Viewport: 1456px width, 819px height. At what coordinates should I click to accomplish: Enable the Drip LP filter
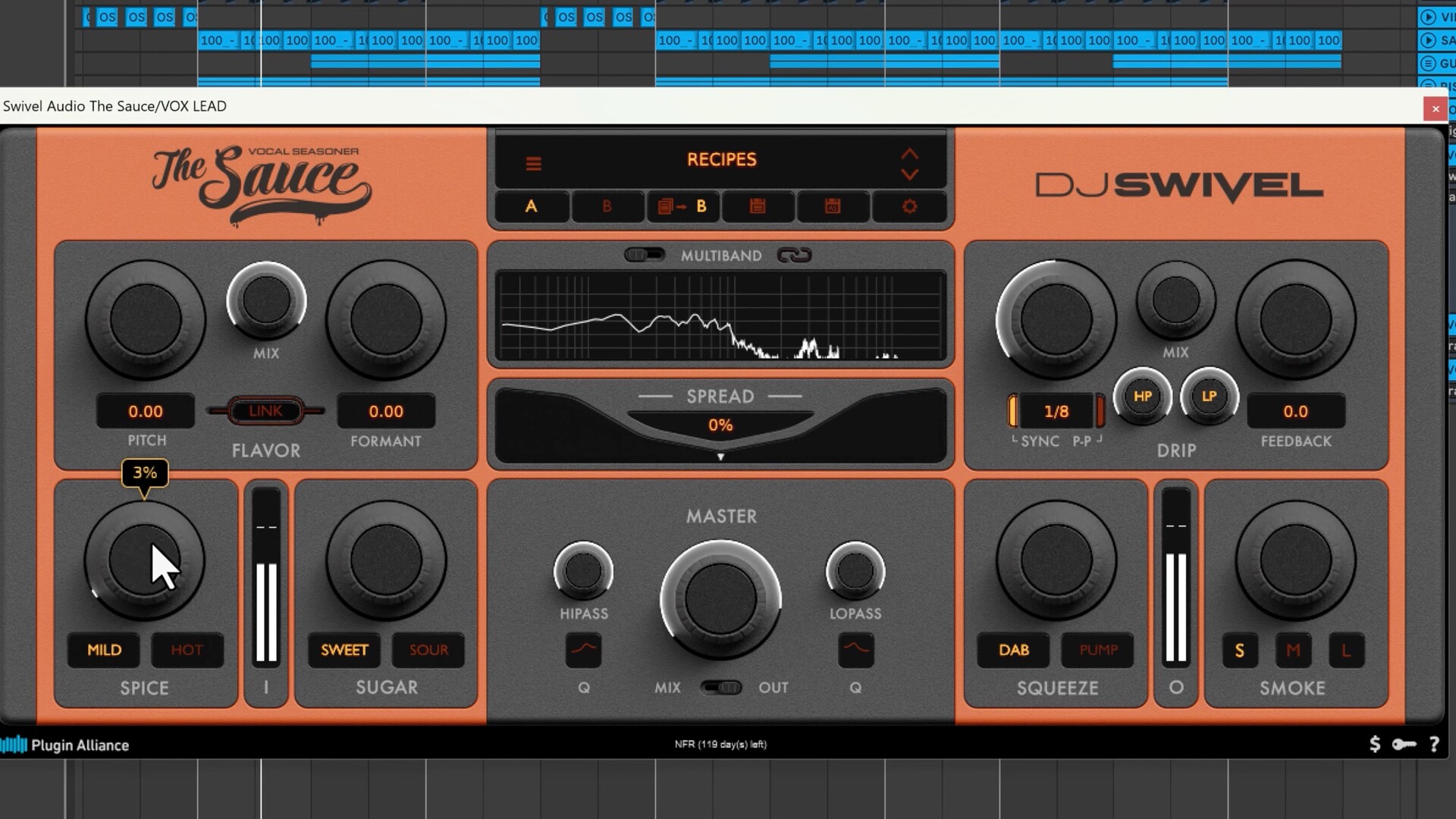click(x=1209, y=397)
